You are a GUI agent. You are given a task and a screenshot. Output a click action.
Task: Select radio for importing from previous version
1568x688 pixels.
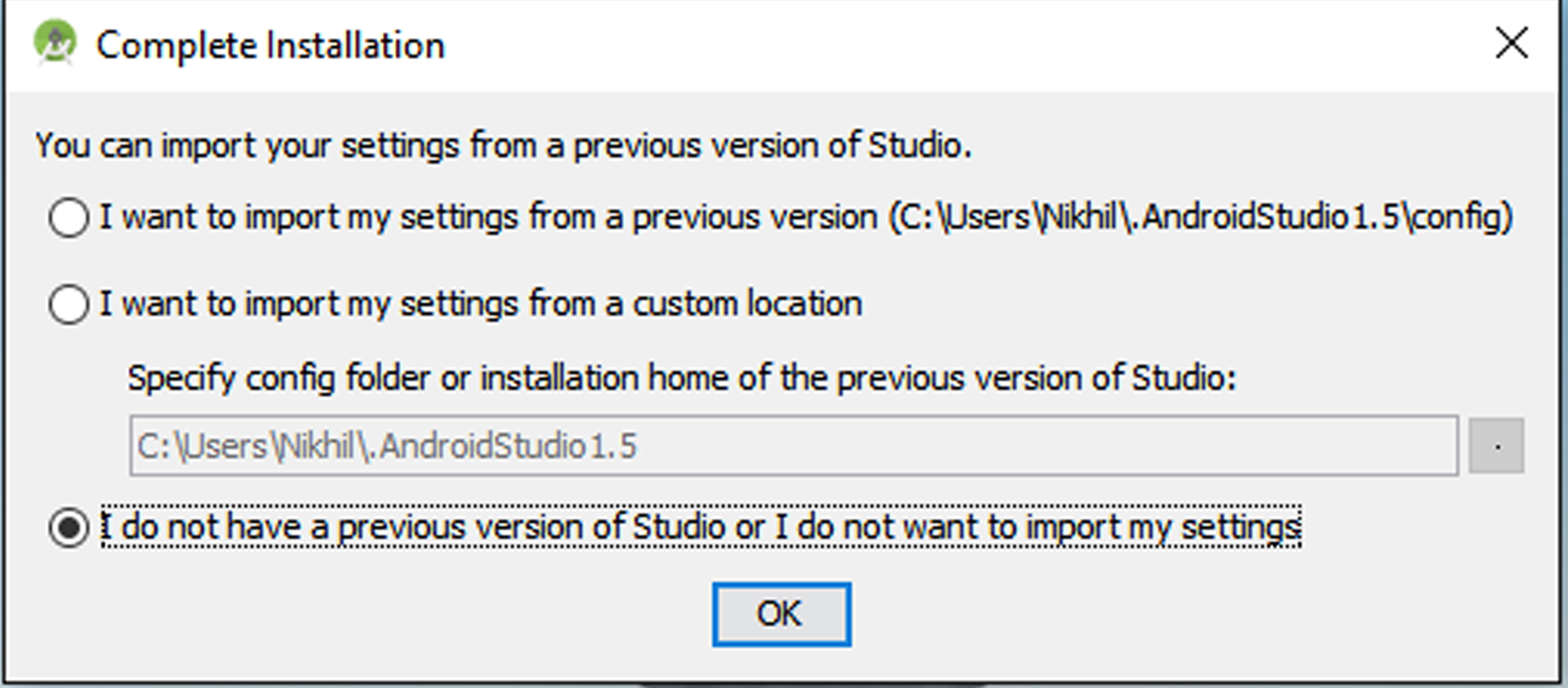tap(69, 217)
